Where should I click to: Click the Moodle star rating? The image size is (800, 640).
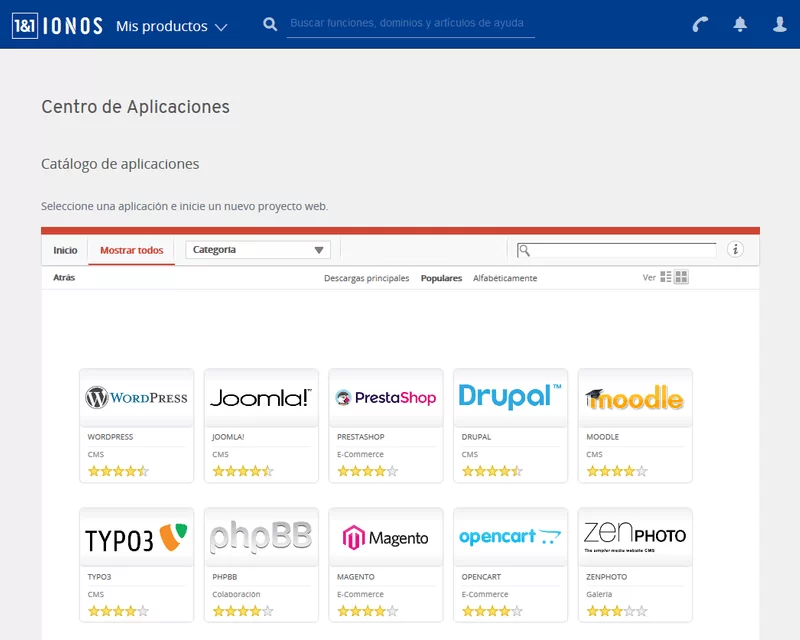(x=617, y=471)
